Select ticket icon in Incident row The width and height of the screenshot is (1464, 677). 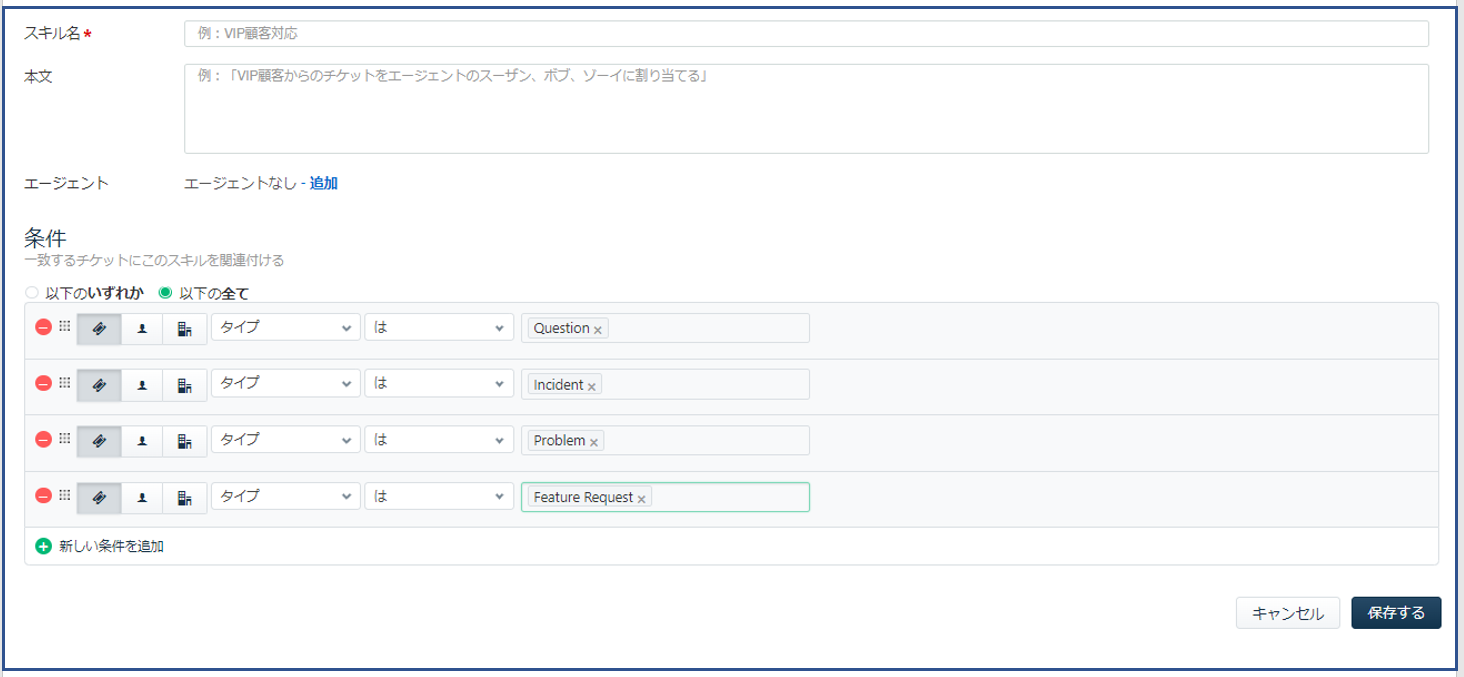click(x=99, y=385)
